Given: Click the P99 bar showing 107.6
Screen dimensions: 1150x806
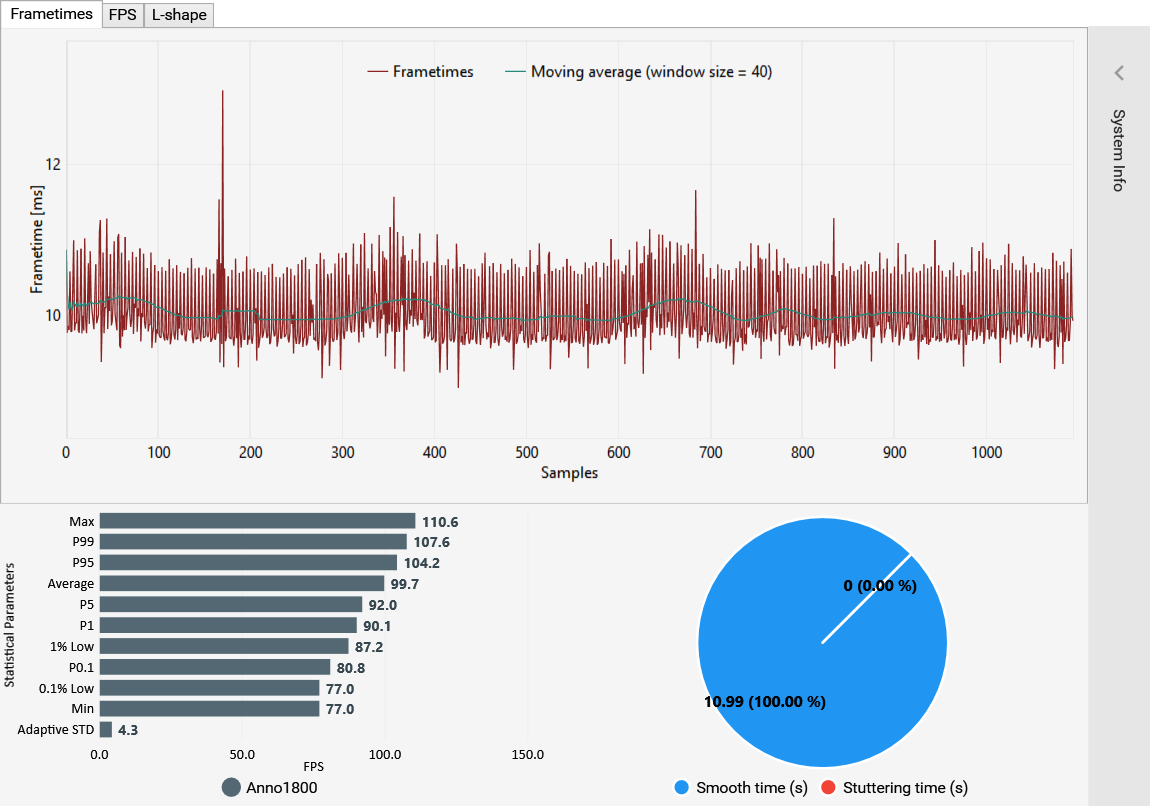Looking at the screenshot, I should tap(253, 541).
